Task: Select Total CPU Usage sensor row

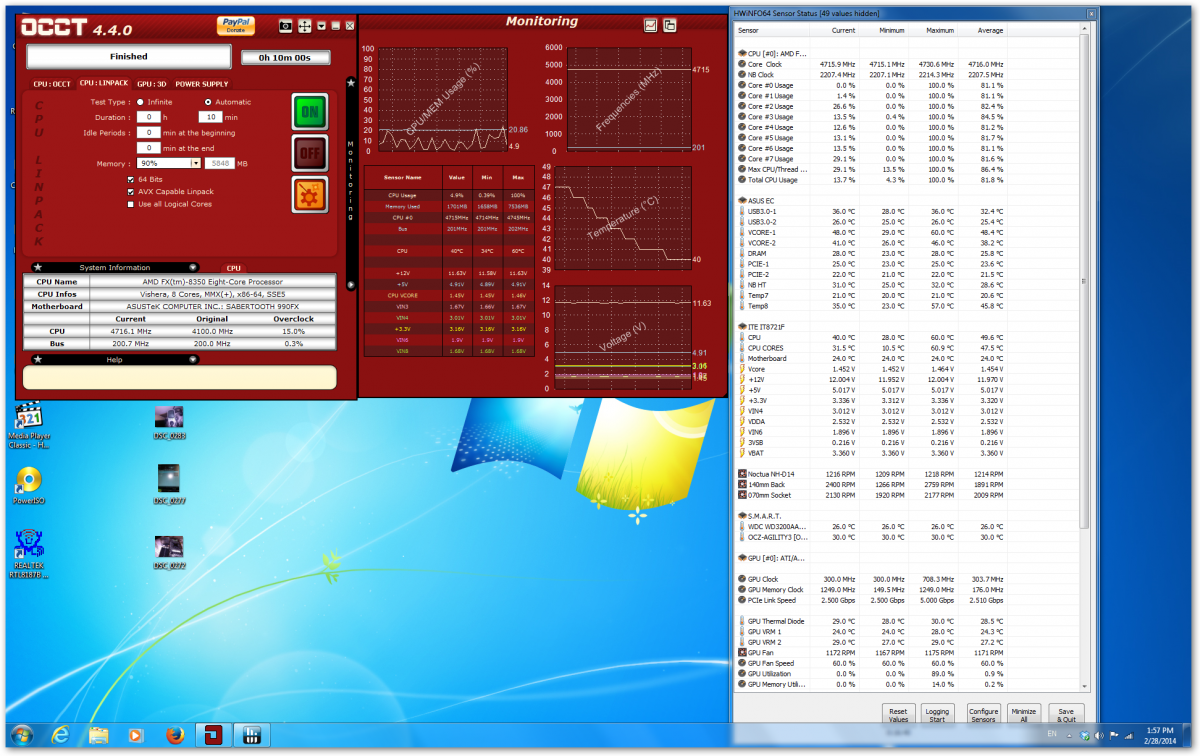Action: point(870,180)
